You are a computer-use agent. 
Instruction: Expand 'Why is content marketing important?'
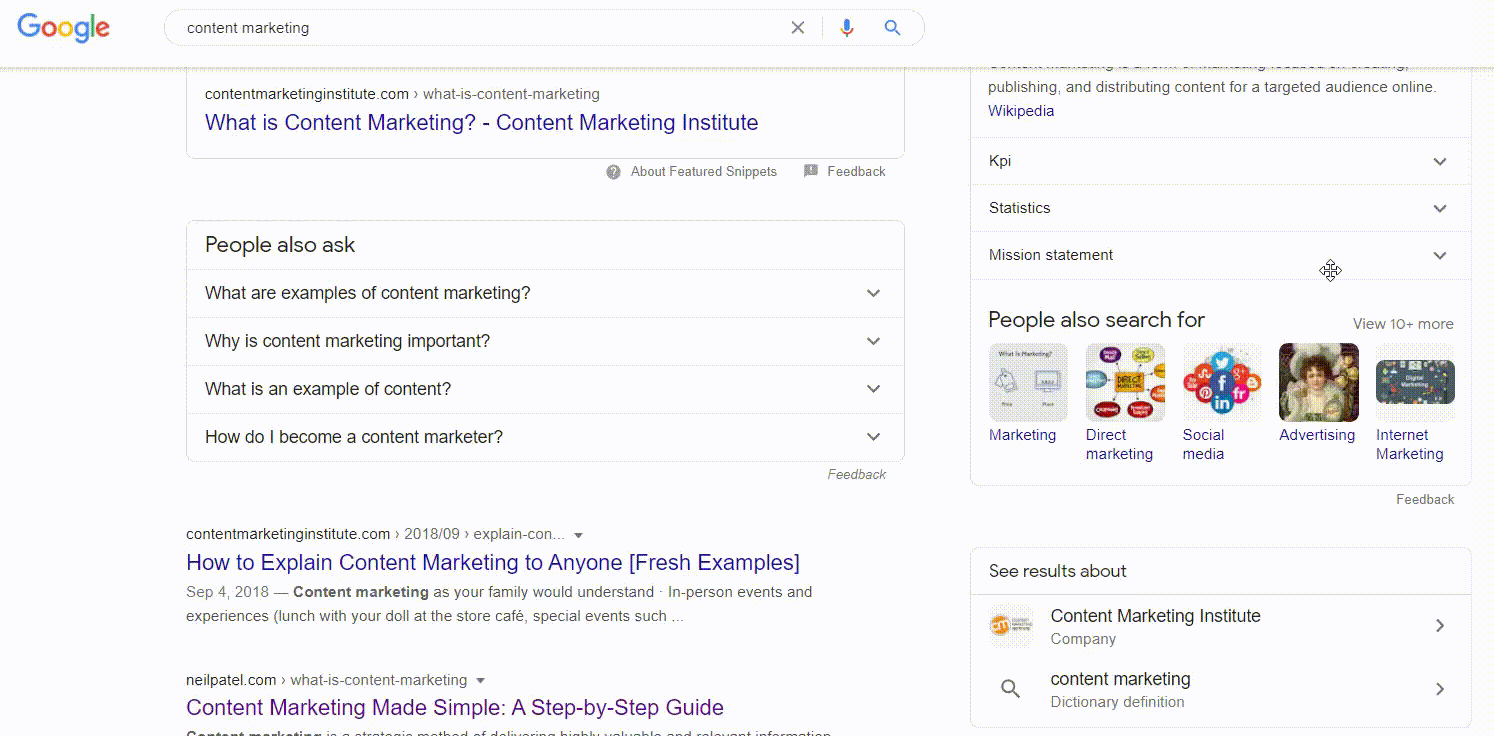pyautogui.click(x=545, y=341)
